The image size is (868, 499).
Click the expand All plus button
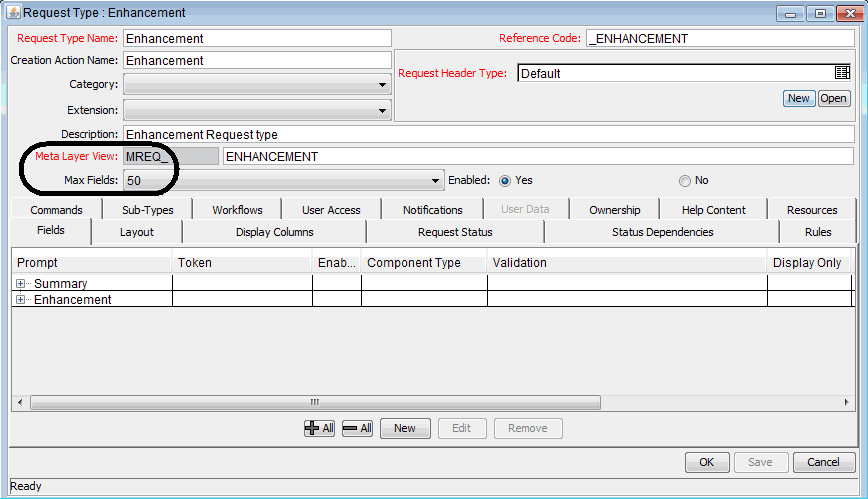(x=319, y=428)
